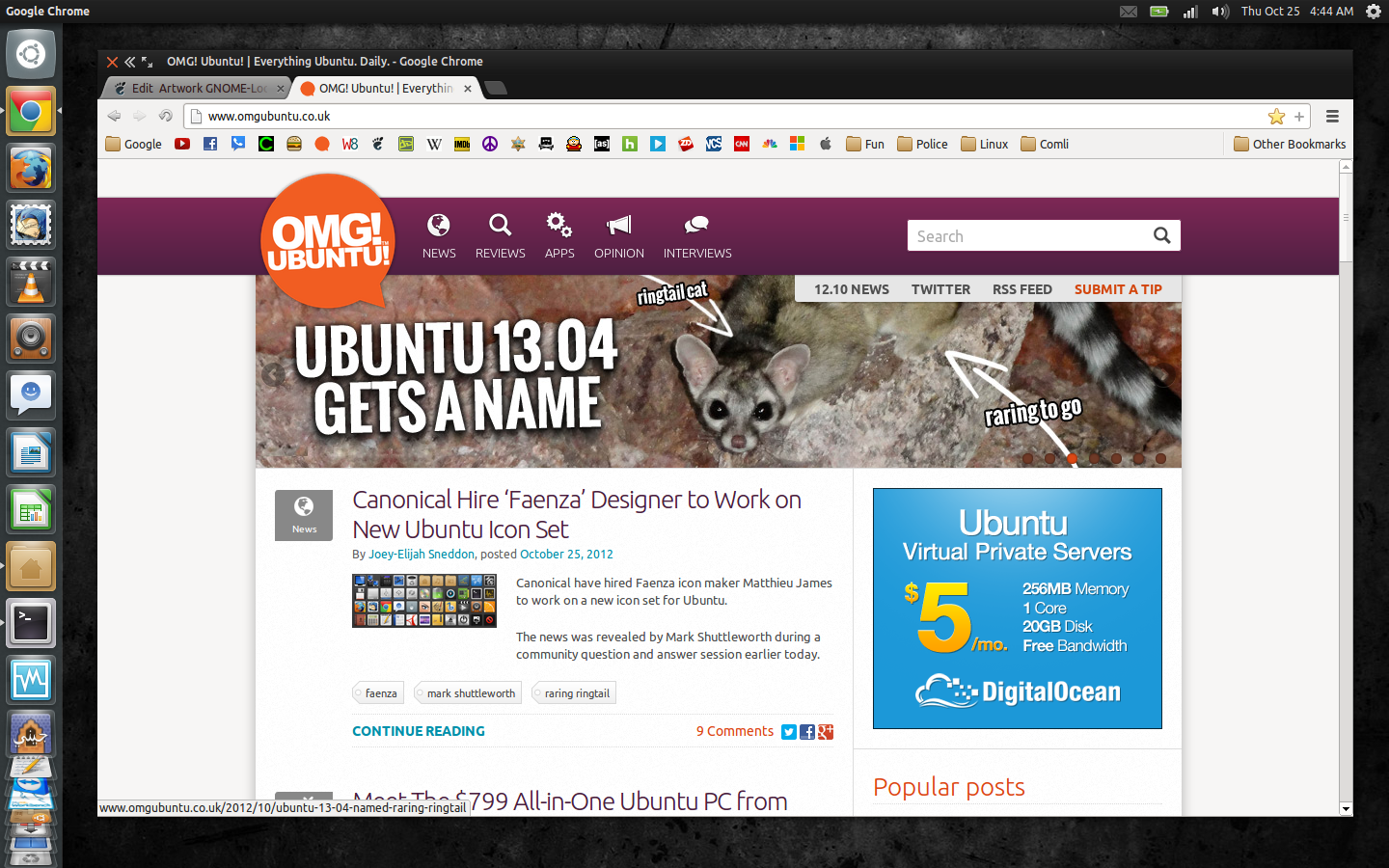Open battery indicator menu in top panel

(1159, 12)
